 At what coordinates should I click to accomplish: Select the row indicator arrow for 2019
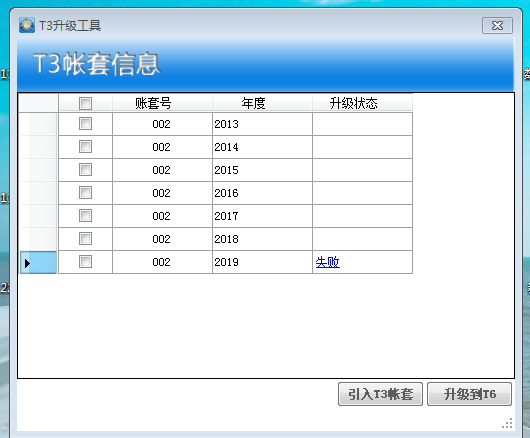pos(38,262)
